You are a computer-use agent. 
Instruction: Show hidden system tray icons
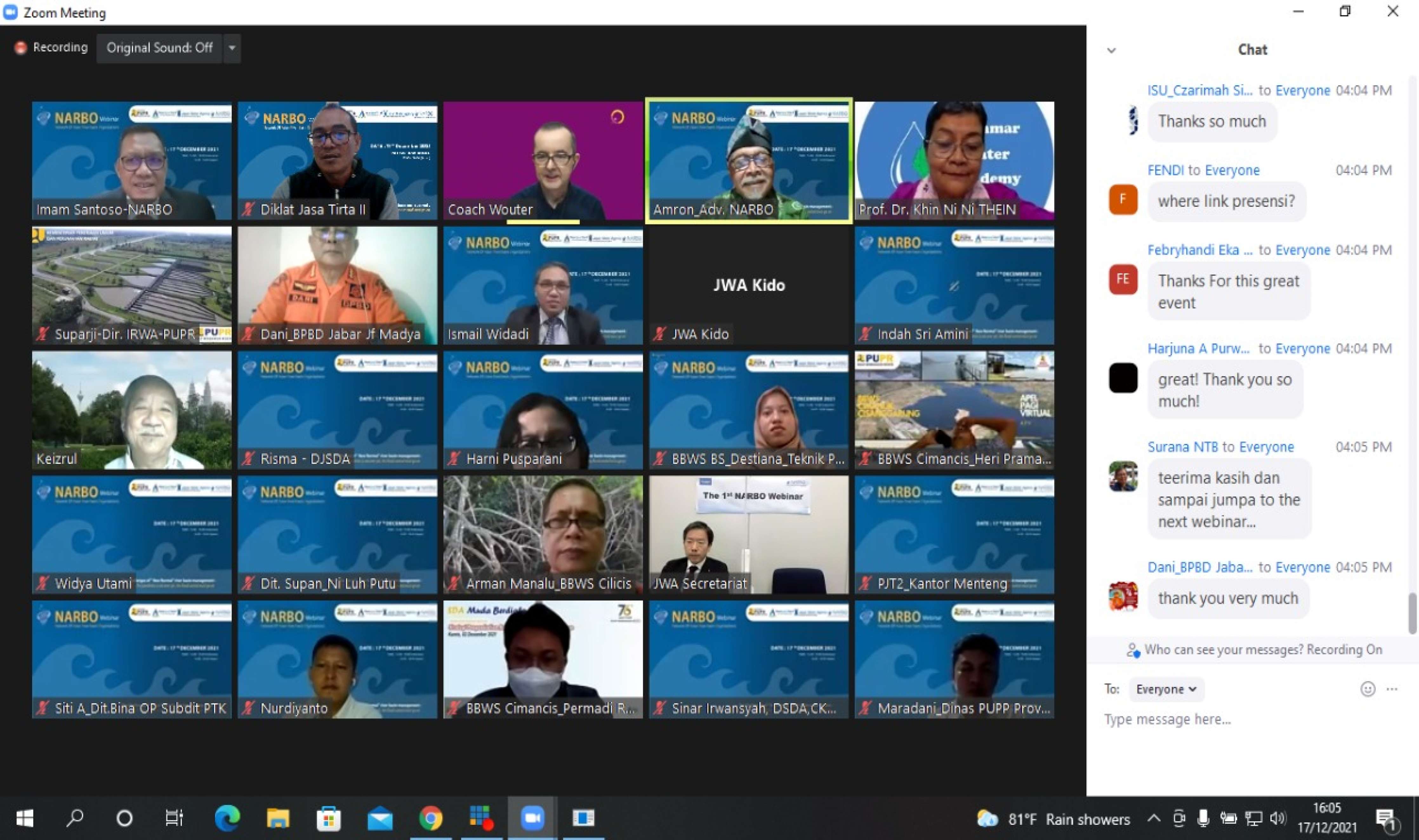click(1153, 818)
